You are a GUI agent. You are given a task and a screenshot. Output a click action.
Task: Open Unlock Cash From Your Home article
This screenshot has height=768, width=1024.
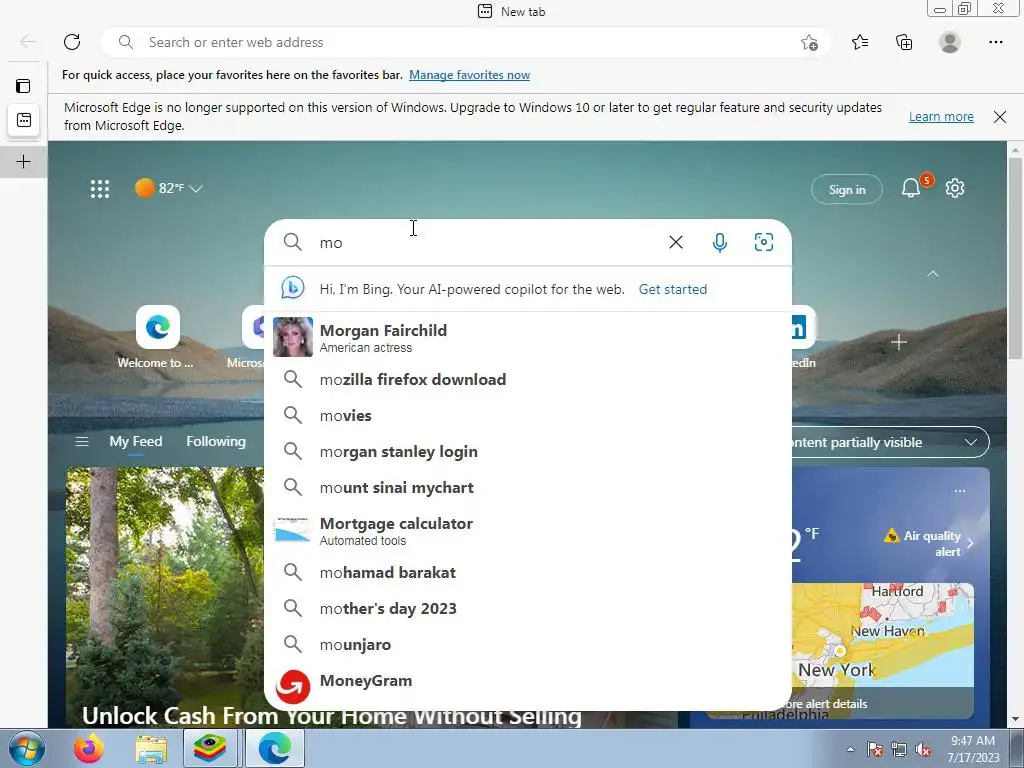[x=332, y=716]
